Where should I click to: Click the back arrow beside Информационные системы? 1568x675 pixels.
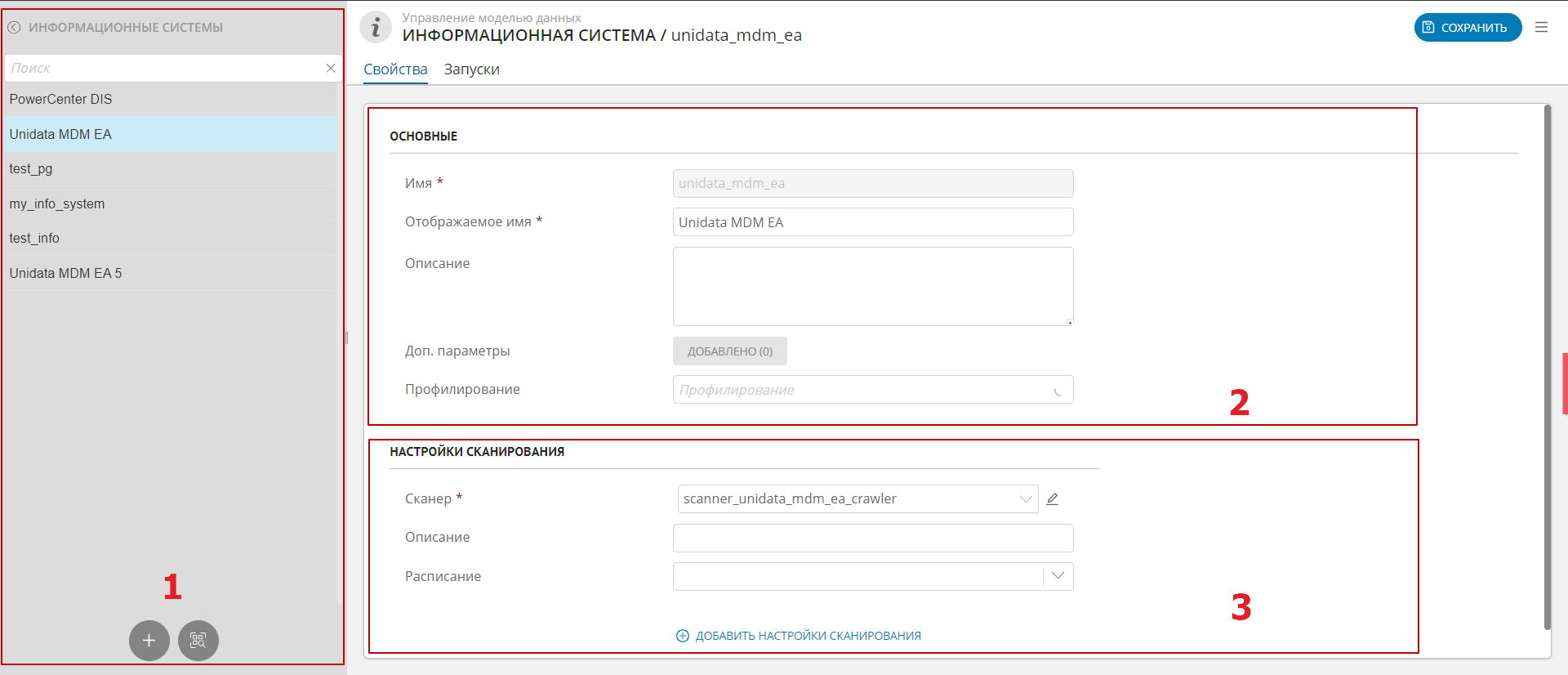click(14, 27)
